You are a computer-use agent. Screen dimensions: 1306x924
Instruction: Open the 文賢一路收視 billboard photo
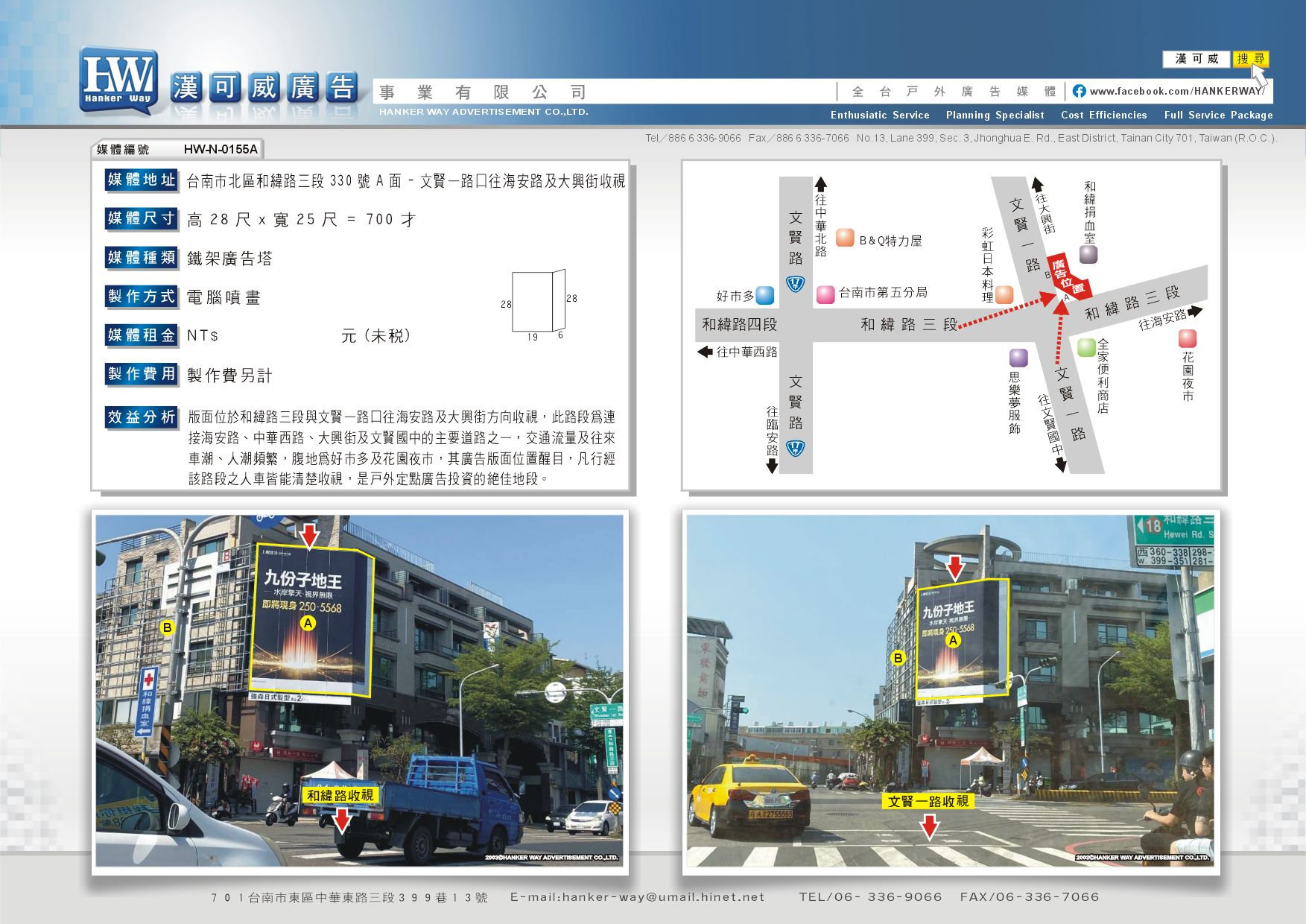pyautogui.click(x=950, y=691)
